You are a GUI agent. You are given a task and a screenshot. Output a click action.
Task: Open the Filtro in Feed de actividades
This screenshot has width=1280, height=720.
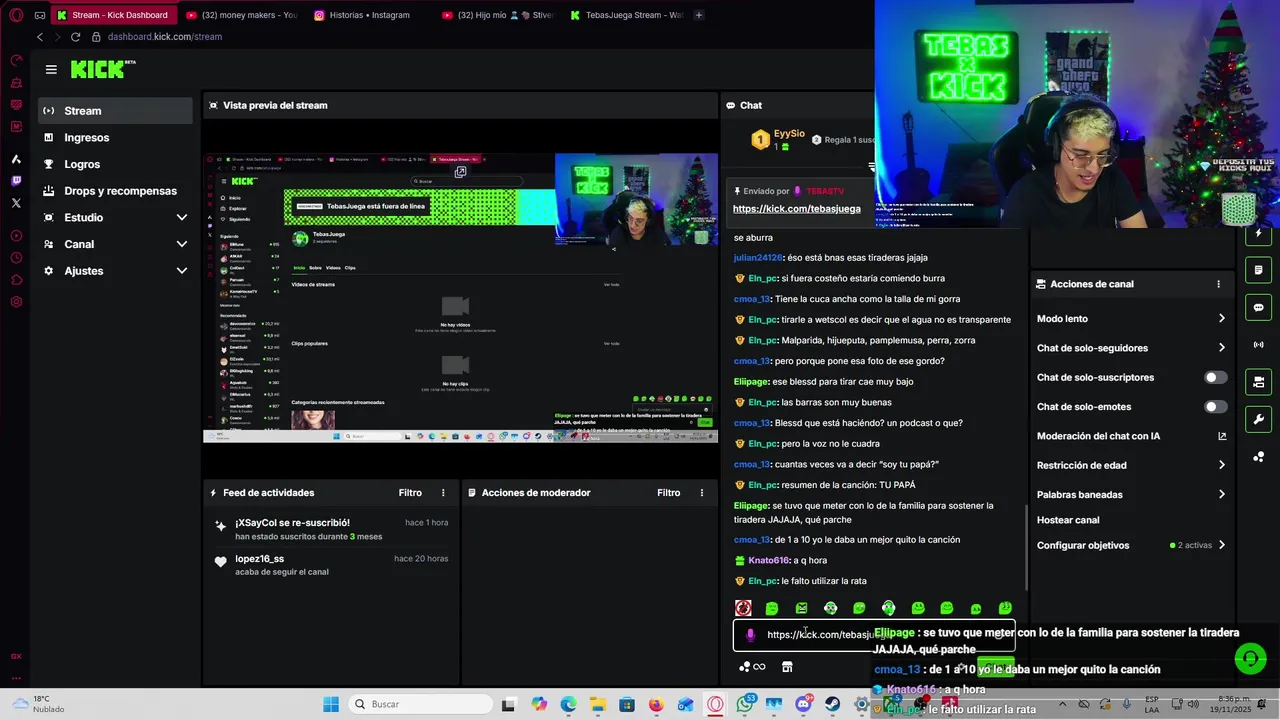[410, 493]
